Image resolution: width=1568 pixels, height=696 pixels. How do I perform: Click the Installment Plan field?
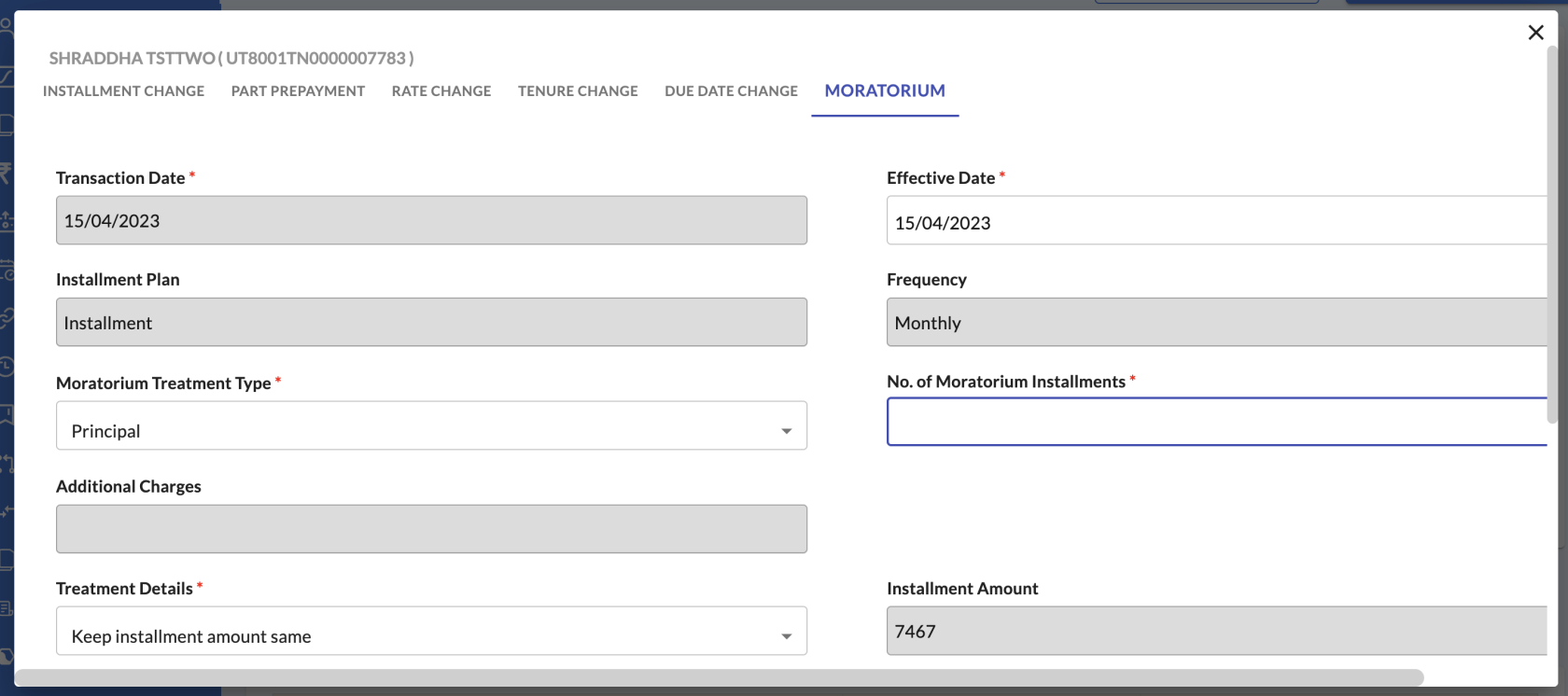[431, 322]
